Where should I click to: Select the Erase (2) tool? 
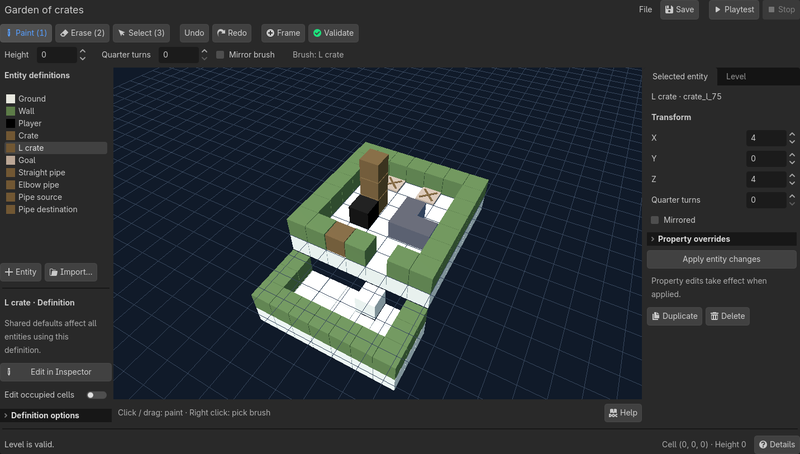click(82, 33)
